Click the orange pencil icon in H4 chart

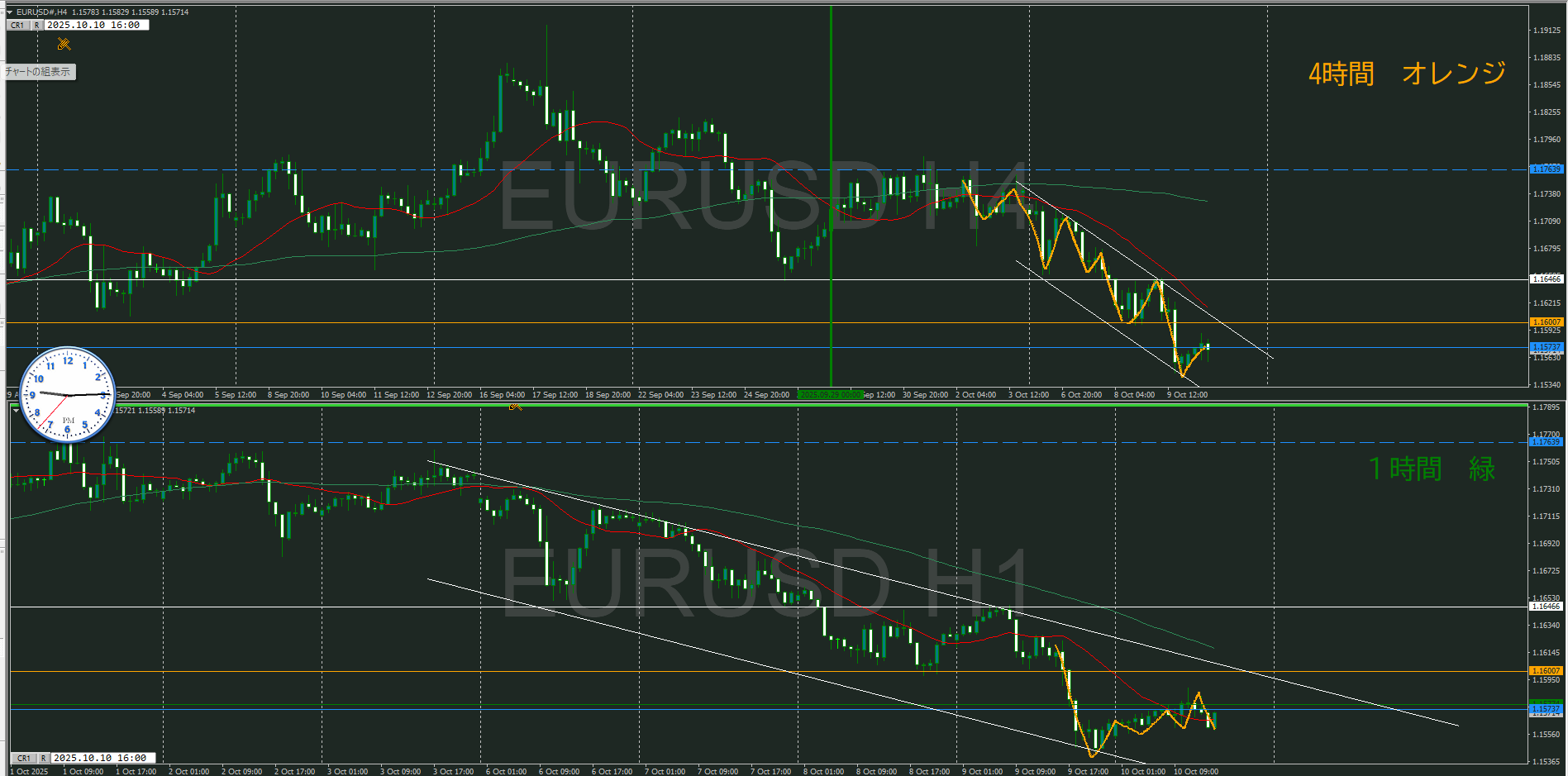[x=64, y=44]
